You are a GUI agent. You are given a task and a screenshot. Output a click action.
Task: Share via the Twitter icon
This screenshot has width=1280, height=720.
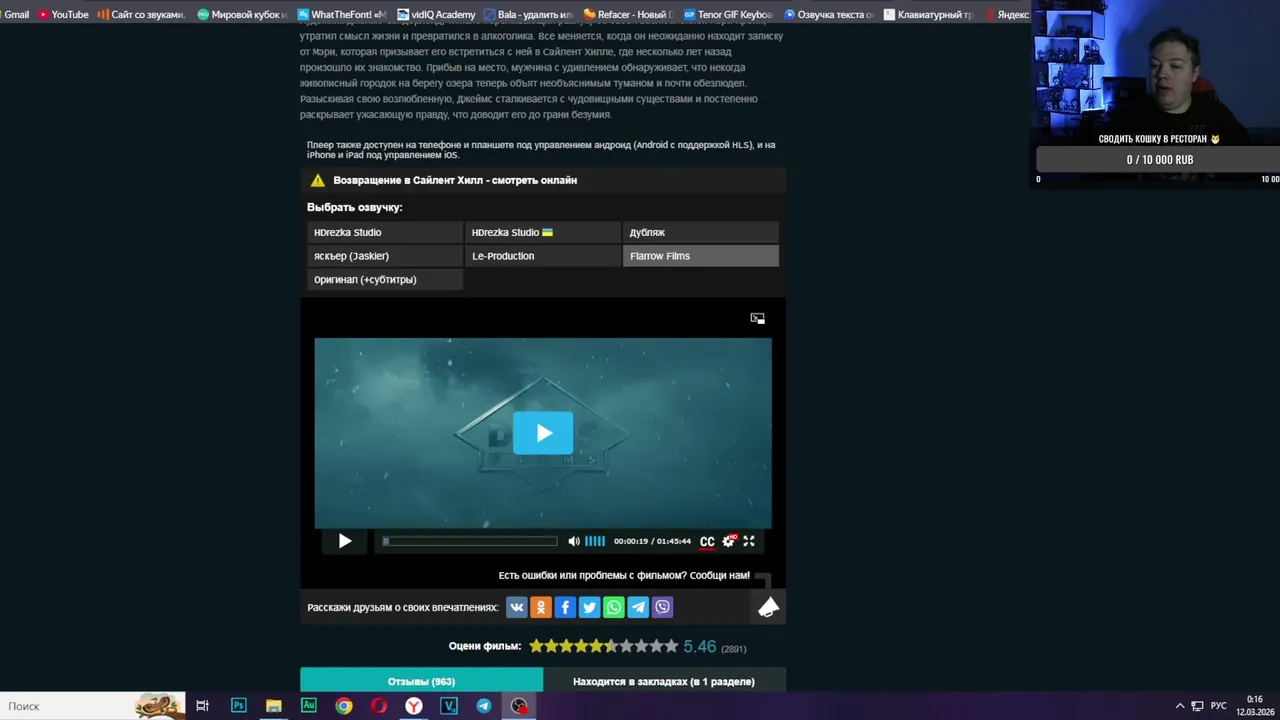589,607
